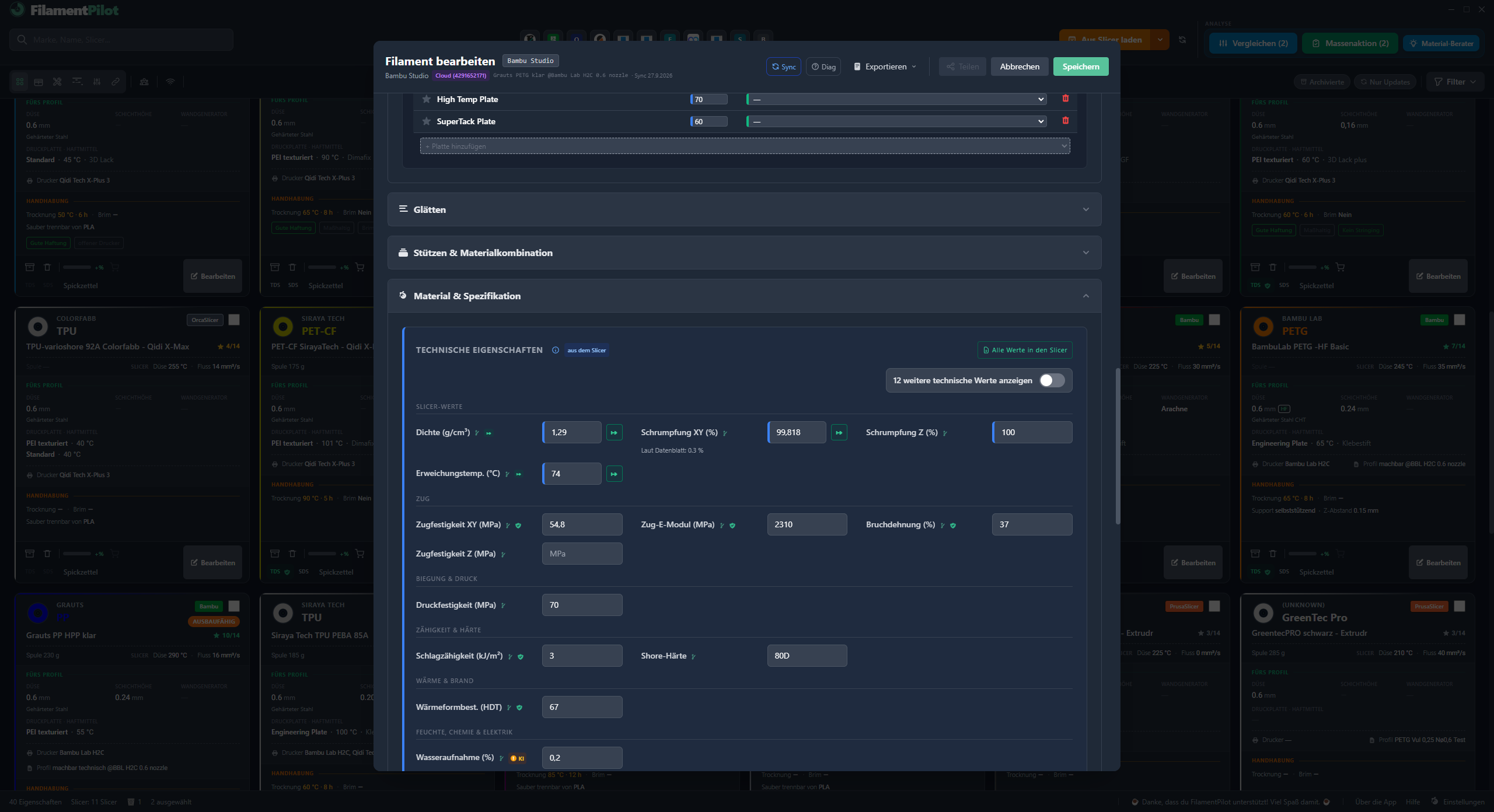Open the sliders tuning icon in toolbar
The image size is (1494, 812).
(97, 82)
